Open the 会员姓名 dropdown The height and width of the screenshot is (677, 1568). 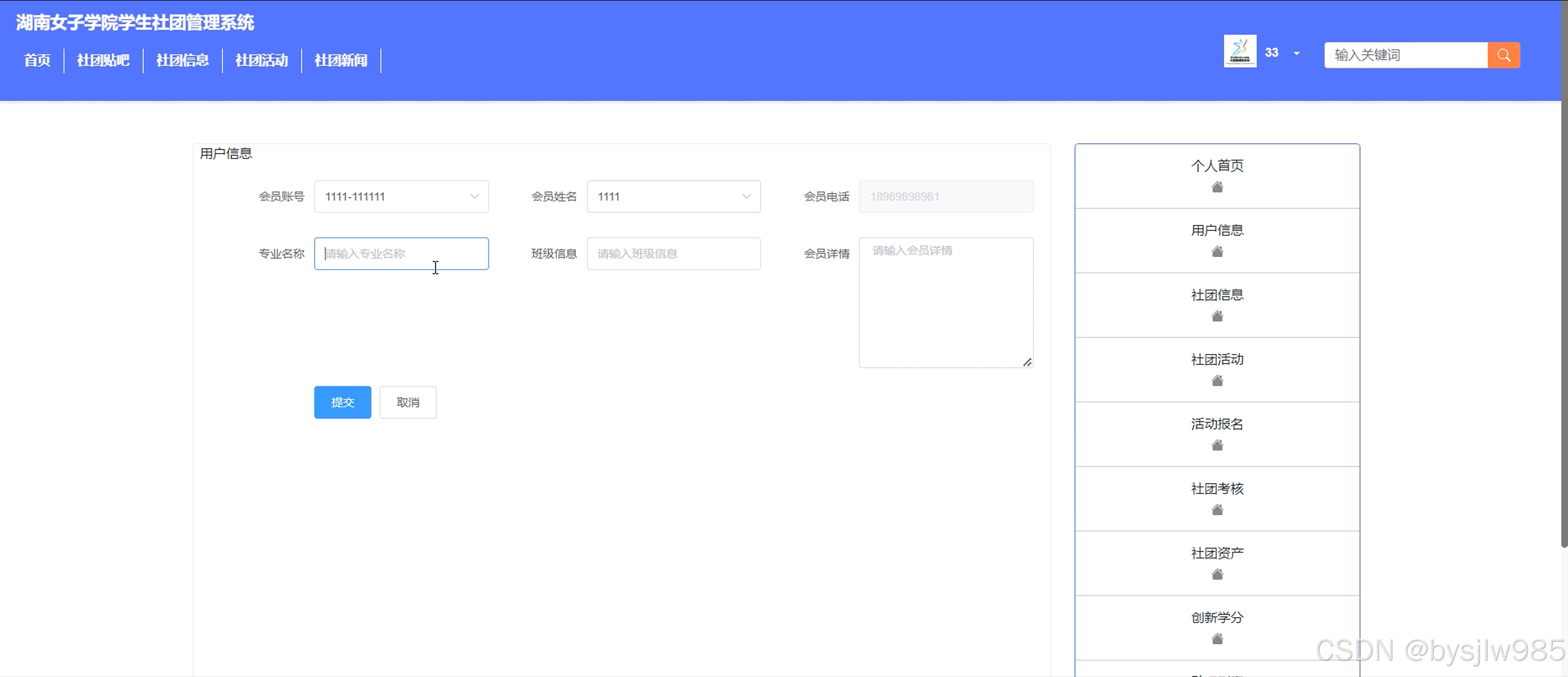click(674, 197)
